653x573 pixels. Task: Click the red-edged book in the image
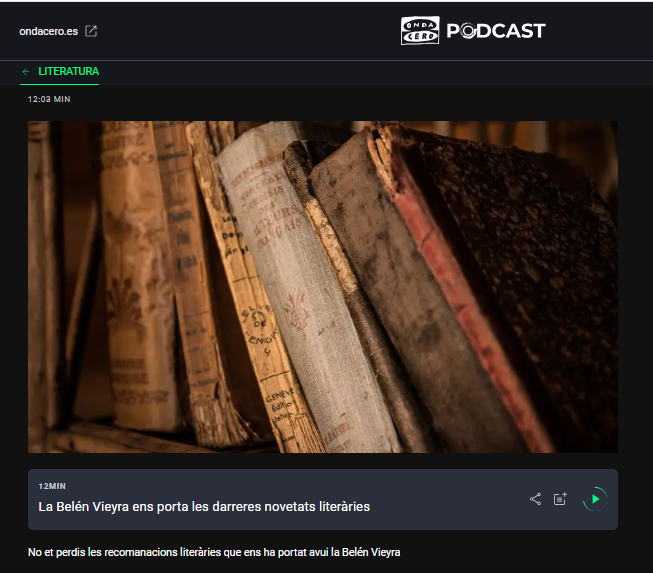[470, 300]
